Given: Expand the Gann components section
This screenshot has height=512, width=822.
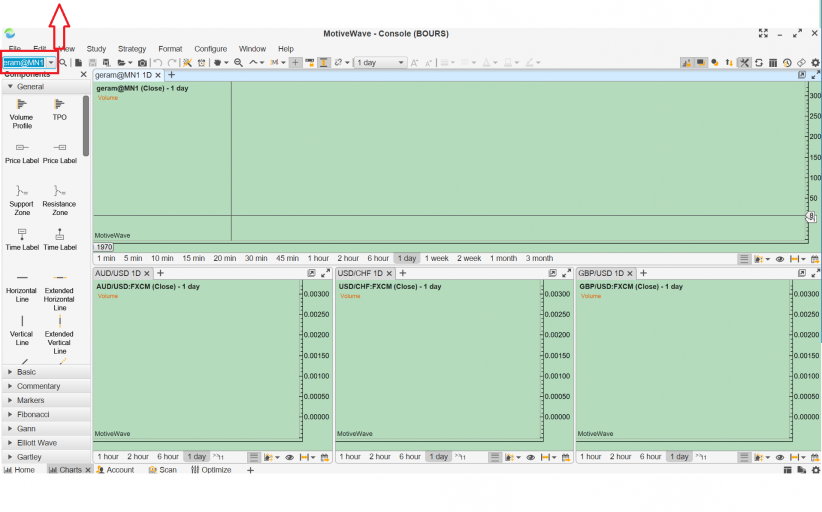Looking at the screenshot, I should click(46, 429).
